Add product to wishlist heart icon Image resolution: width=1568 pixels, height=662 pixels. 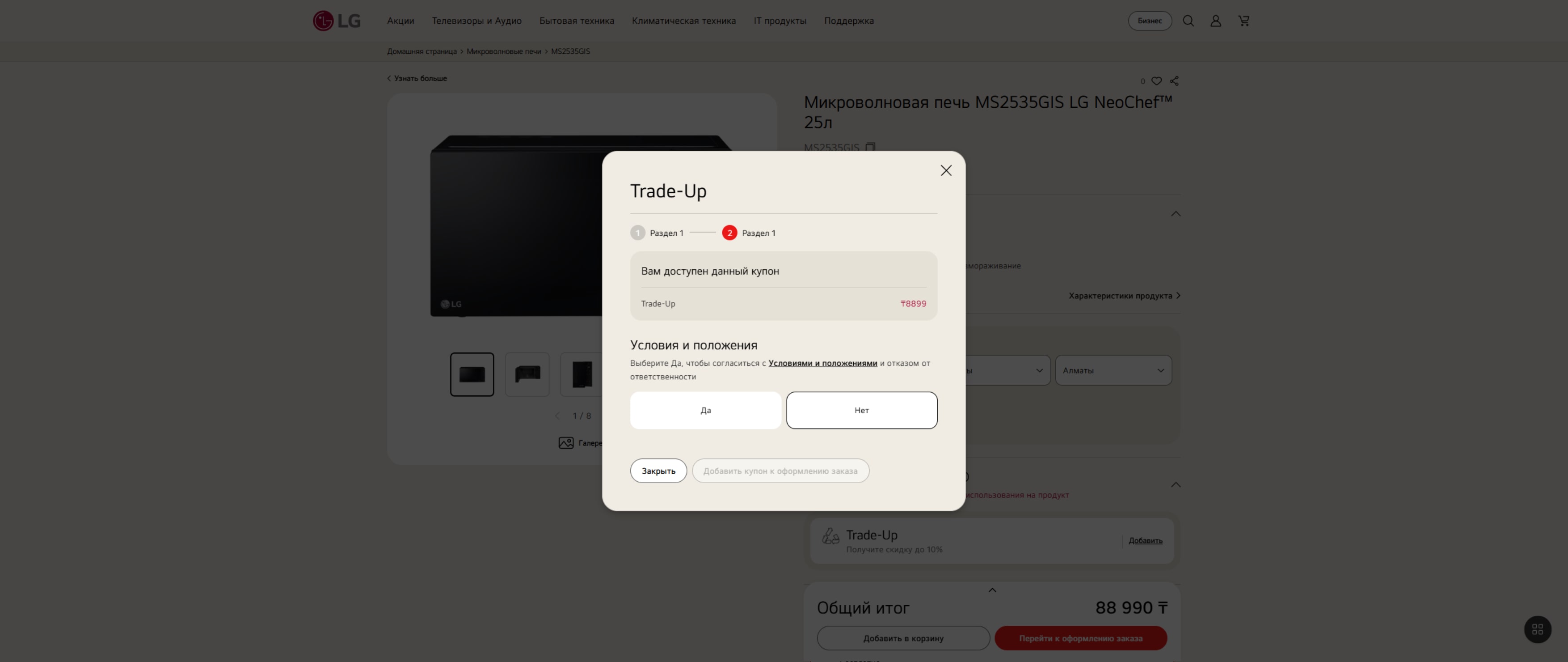[x=1156, y=81]
